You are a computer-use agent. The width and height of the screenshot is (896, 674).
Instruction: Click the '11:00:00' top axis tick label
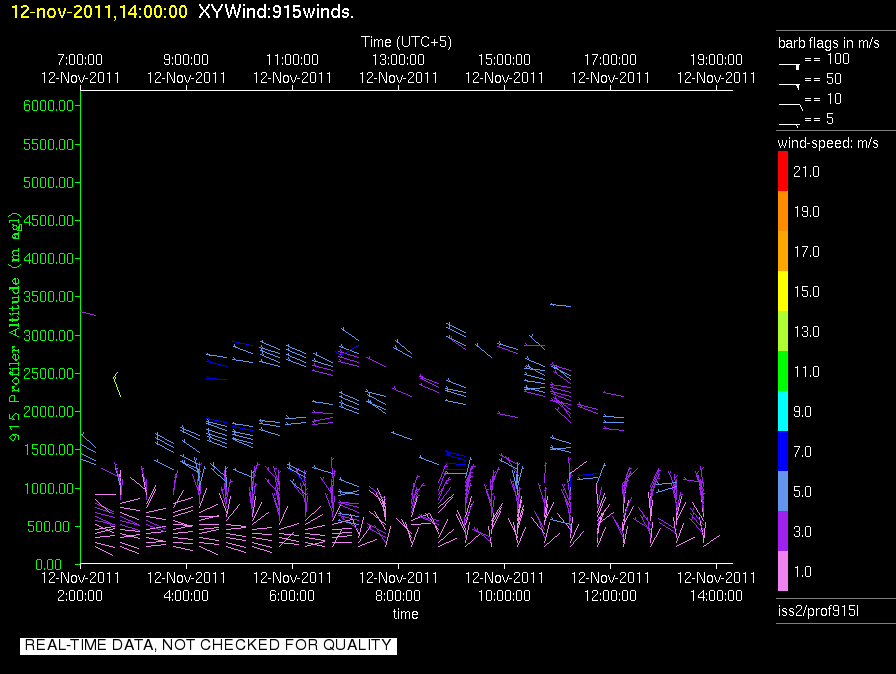coord(292,60)
